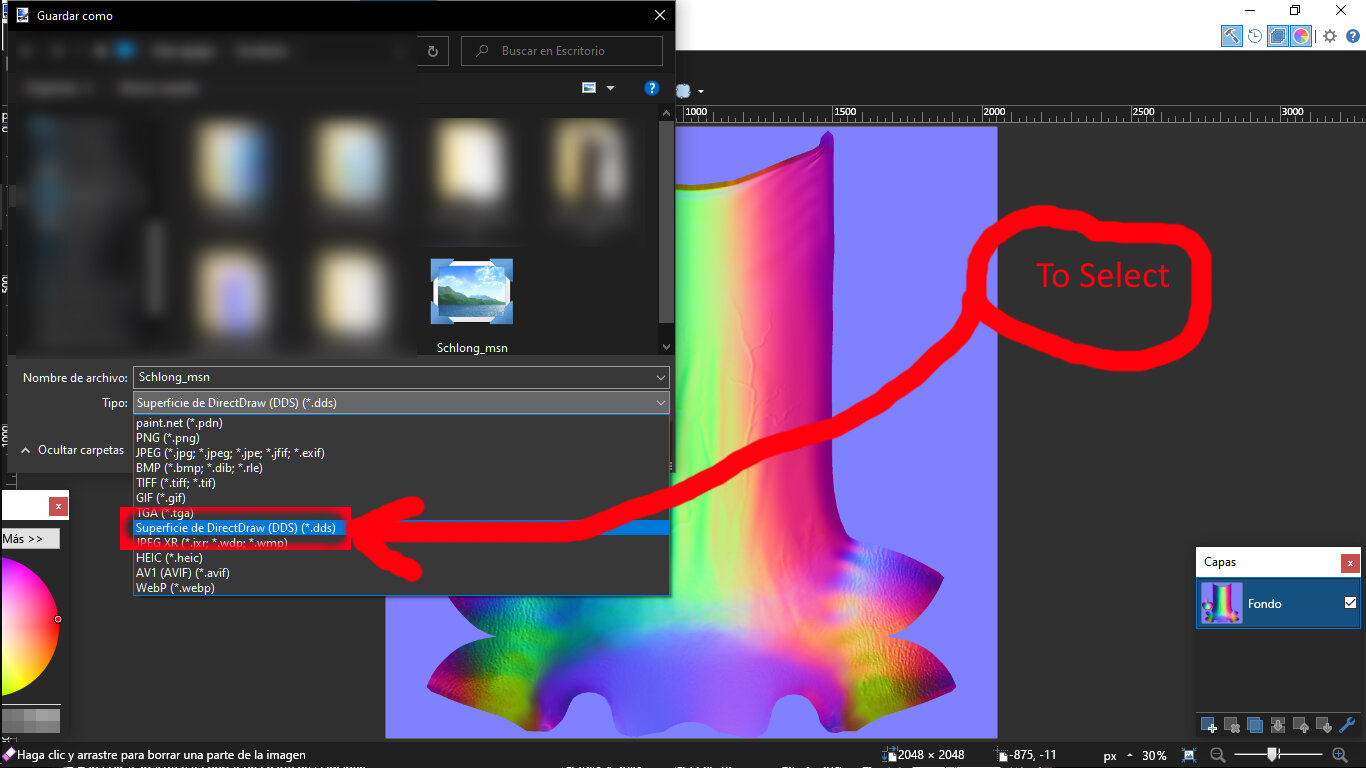Zoom out with the minus magnifier
Viewport: 1366px width, 768px height.
click(x=1217, y=755)
